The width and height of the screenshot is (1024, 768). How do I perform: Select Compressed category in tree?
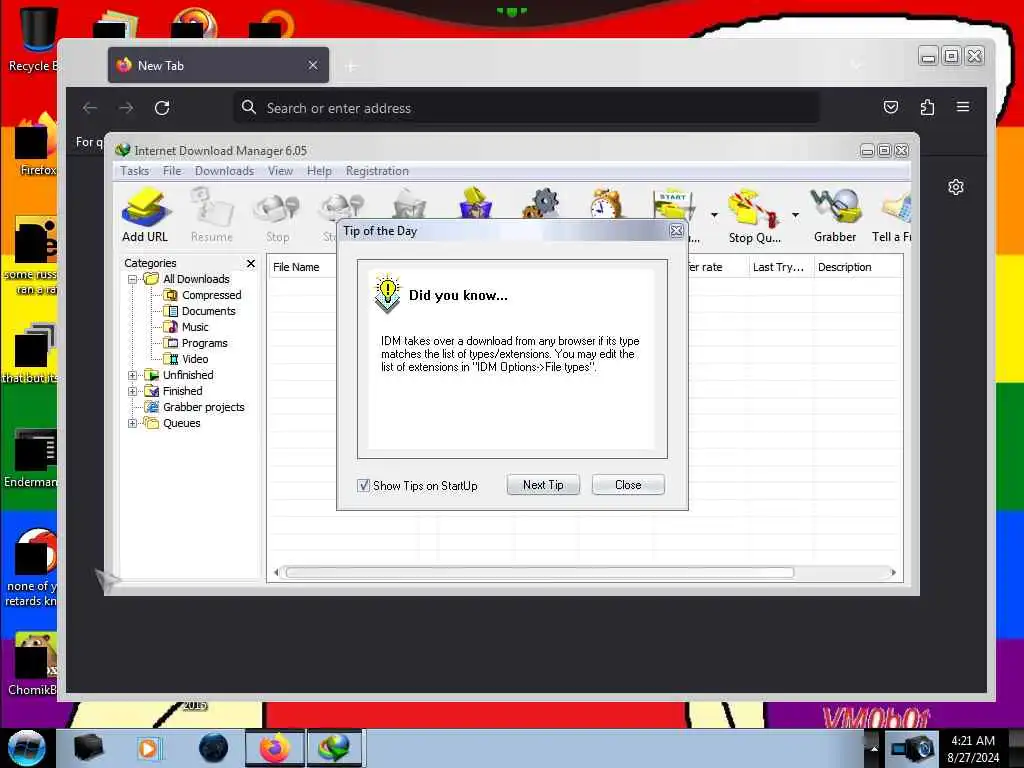point(212,295)
